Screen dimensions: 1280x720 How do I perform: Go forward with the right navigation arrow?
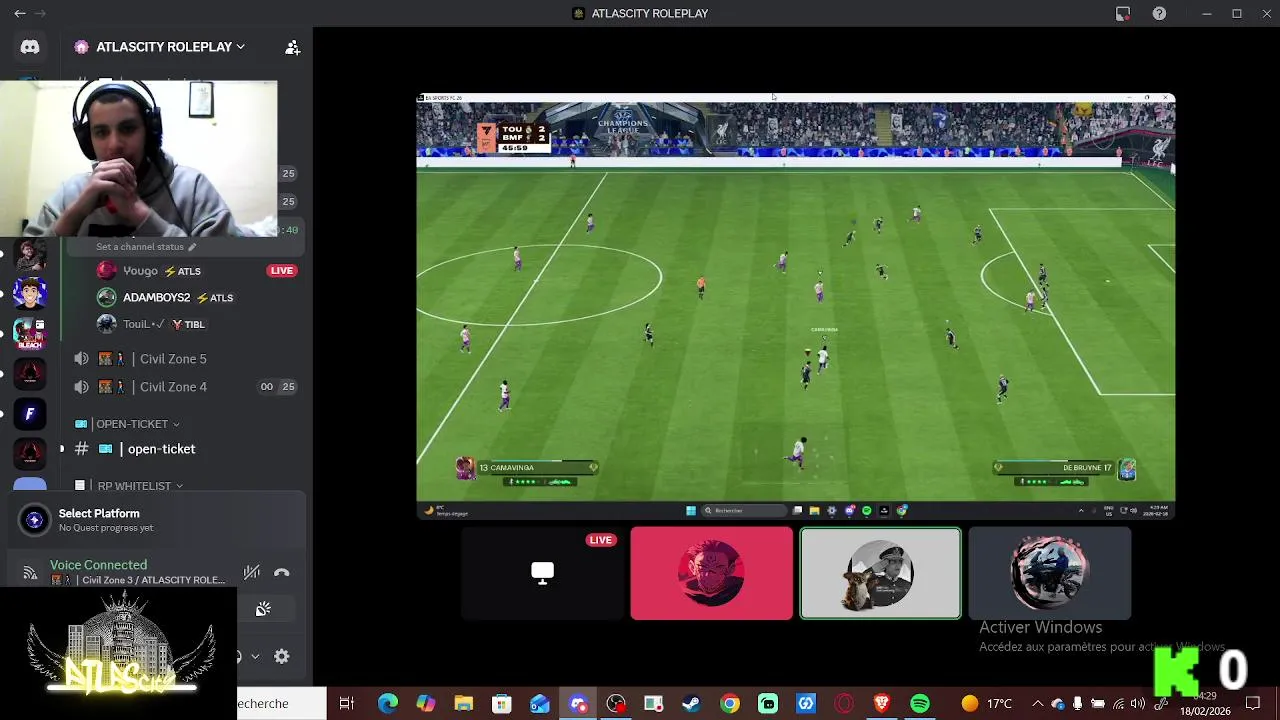pos(40,14)
